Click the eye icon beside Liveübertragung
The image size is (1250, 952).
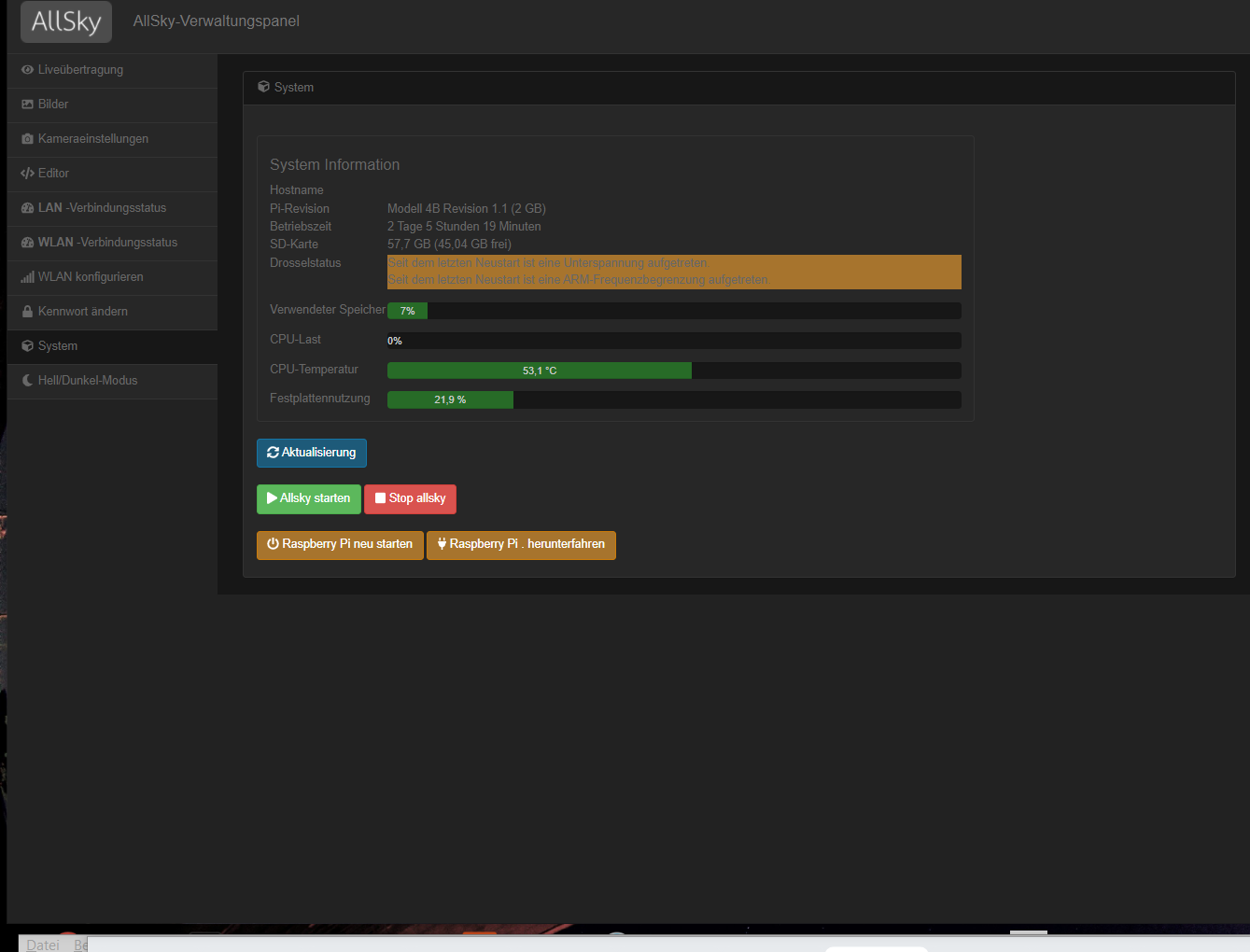tap(27, 70)
